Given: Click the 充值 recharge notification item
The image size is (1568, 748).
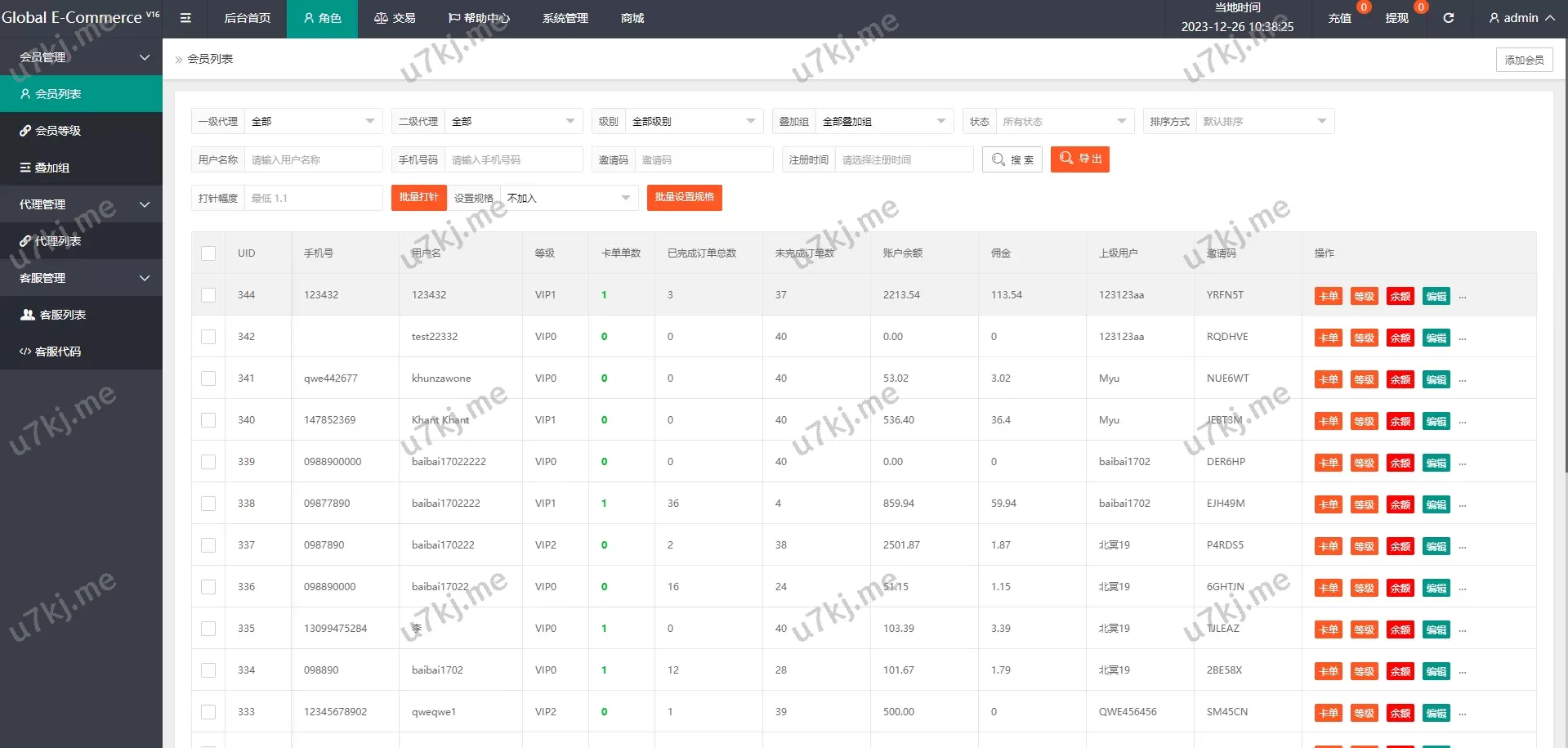Looking at the screenshot, I should click(x=1339, y=18).
